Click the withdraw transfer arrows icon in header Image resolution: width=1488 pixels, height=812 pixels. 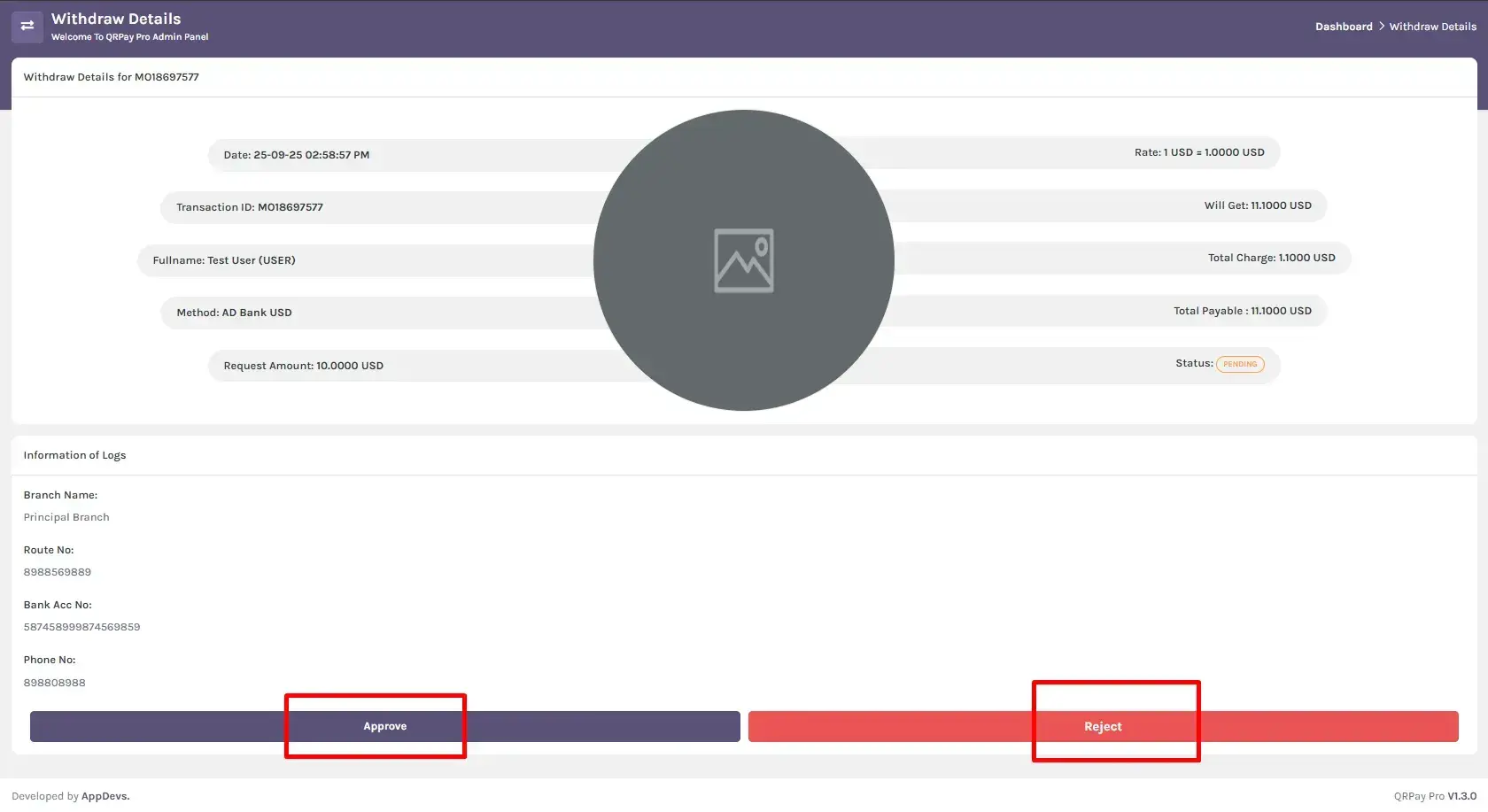pos(27,26)
